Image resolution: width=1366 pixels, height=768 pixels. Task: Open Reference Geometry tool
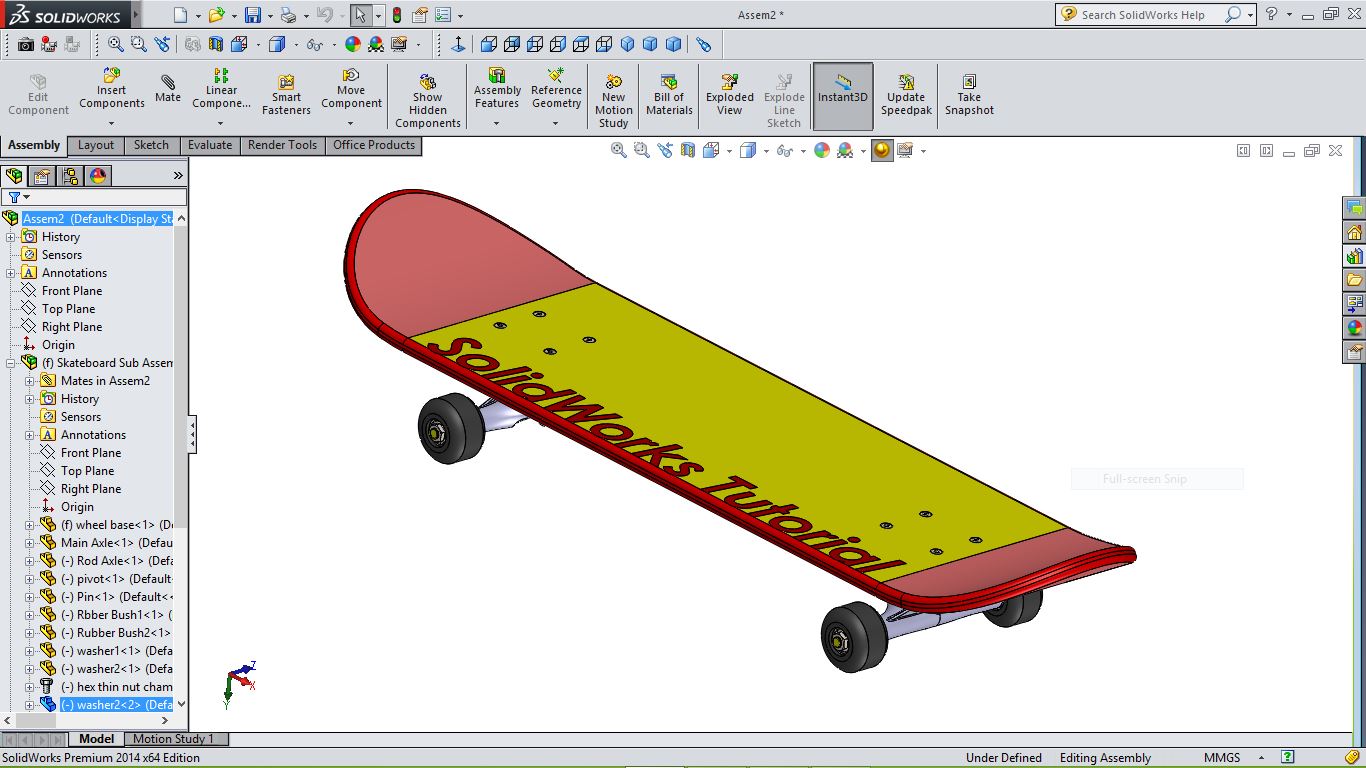click(x=556, y=89)
